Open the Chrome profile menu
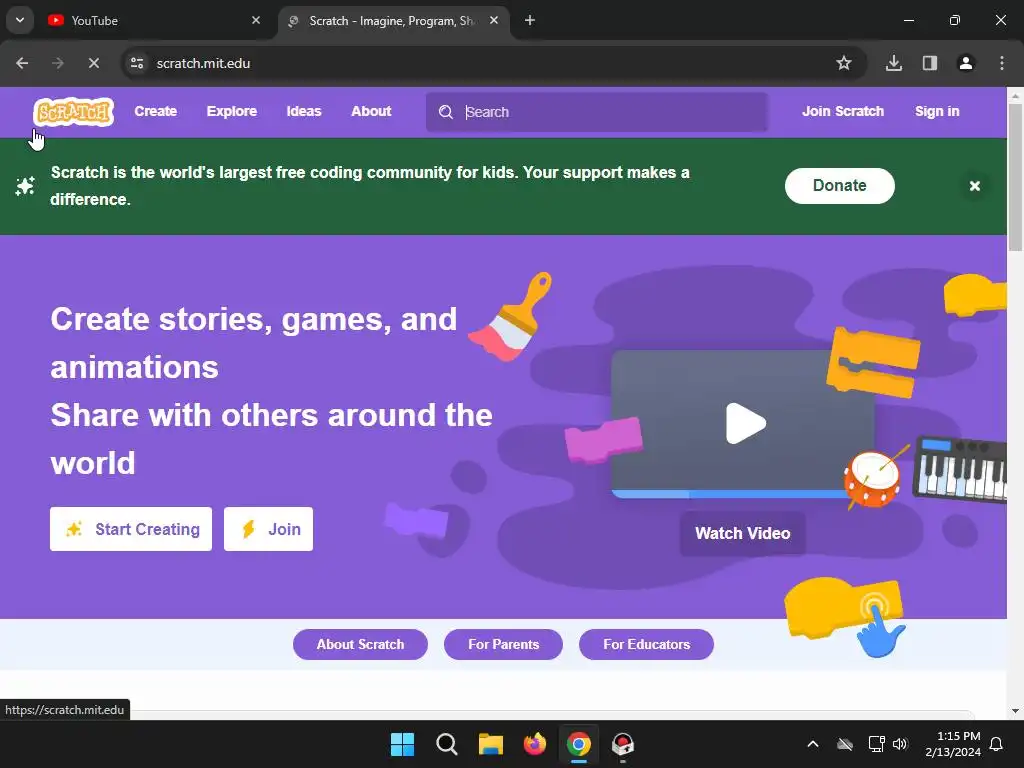This screenshot has width=1024, height=768. pyautogui.click(x=966, y=63)
